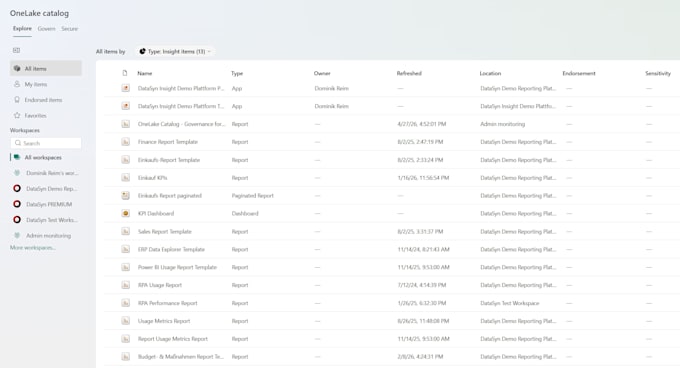The width and height of the screenshot is (680, 368).
Task: Click report icon for Budget- & Maßnahmen Report
Action: [125, 357]
